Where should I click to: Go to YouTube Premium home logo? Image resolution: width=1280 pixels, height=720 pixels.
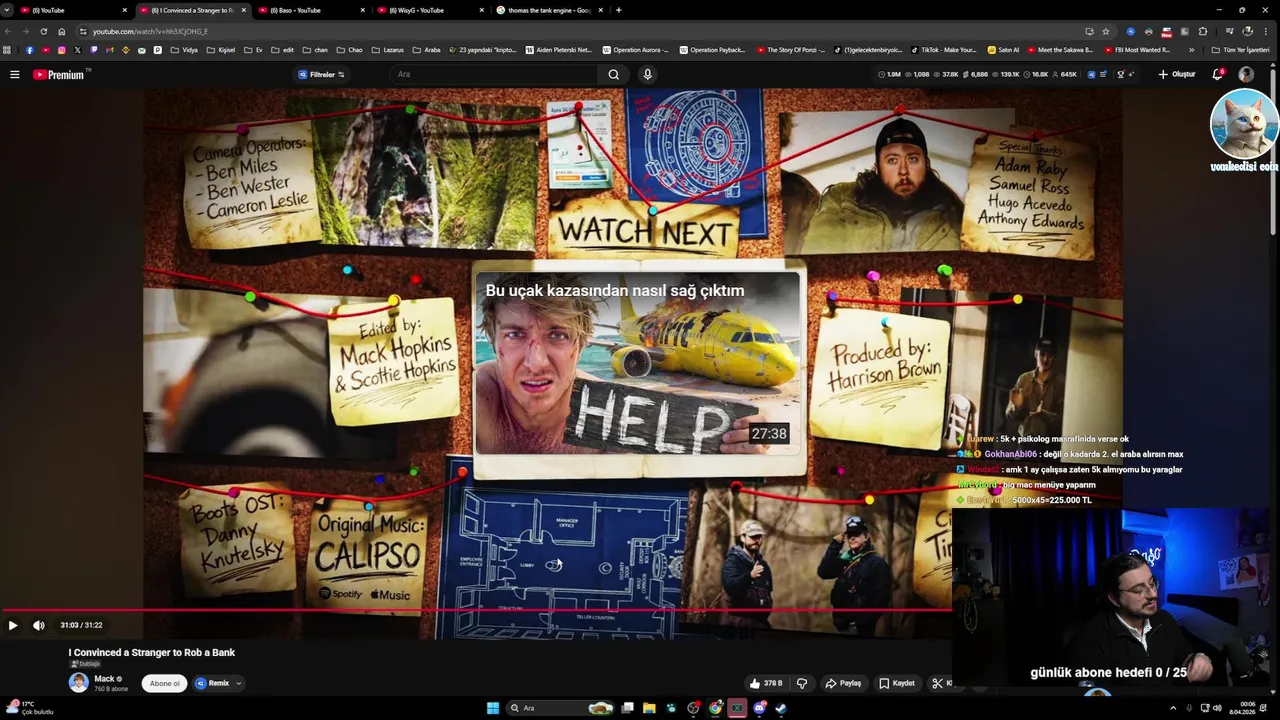61,74
